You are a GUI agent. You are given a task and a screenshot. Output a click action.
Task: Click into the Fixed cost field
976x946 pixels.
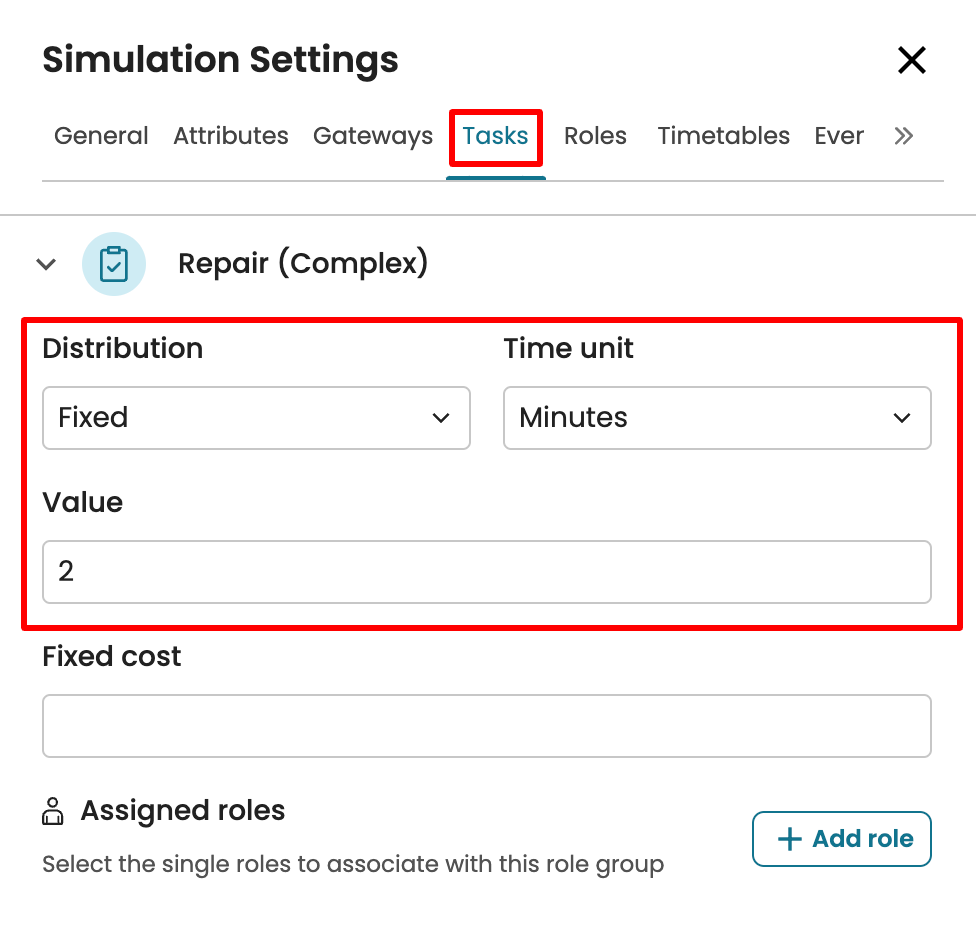pyautogui.click(x=487, y=726)
